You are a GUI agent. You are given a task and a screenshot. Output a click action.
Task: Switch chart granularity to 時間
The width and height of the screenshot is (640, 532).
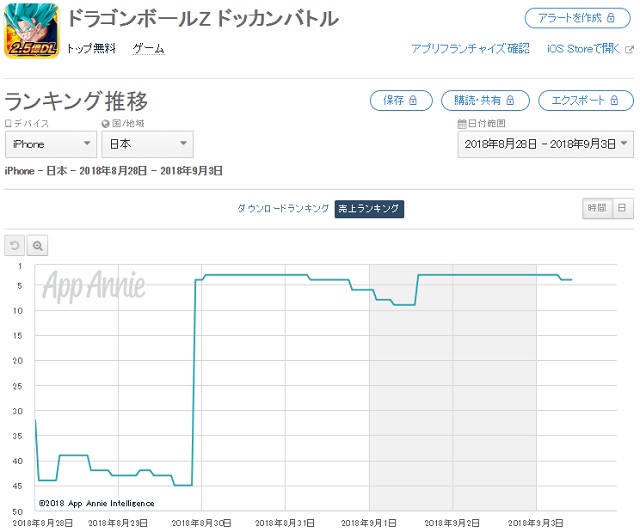click(x=596, y=208)
